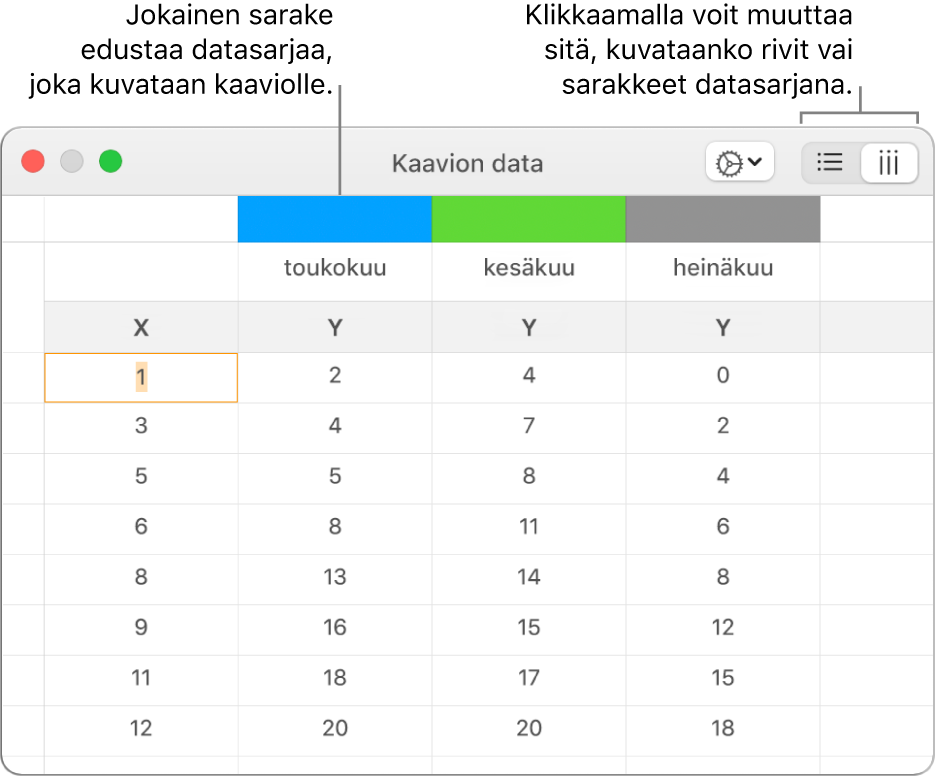This screenshot has height=777, width=935.
Task: Select the green kesäkuu series color bar
Action: pos(528,219)
